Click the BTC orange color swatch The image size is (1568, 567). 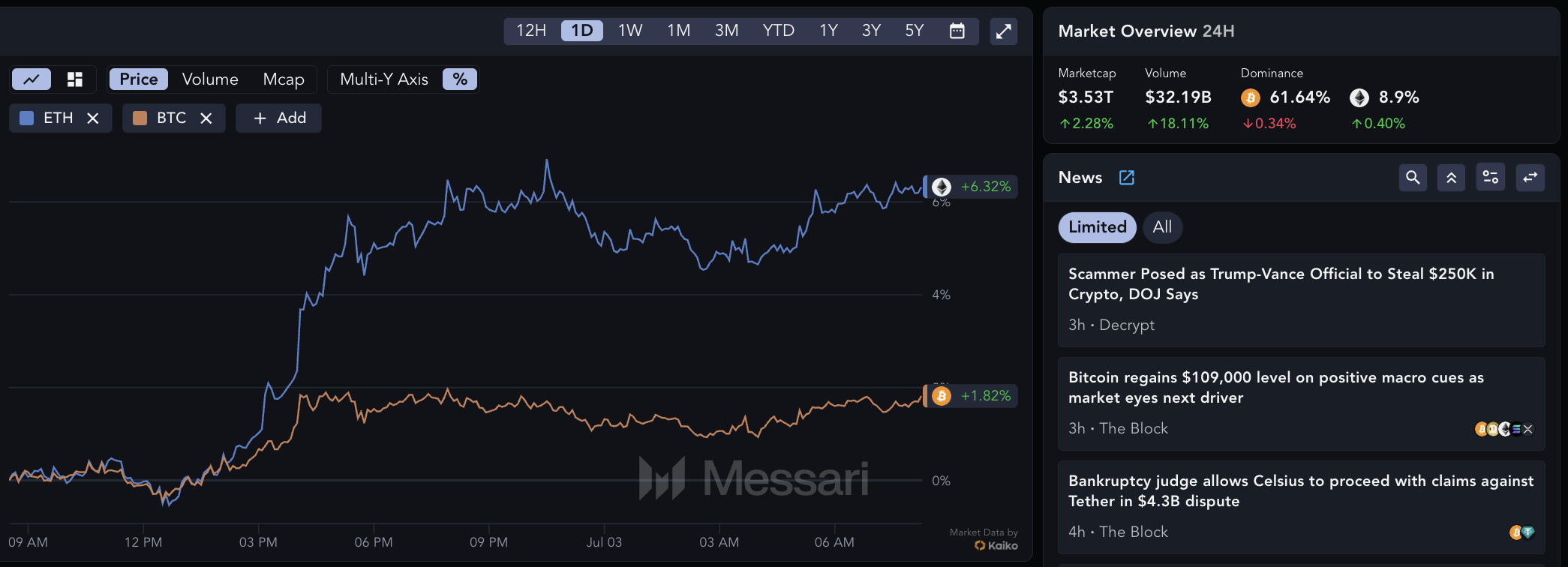coord(140,118)
